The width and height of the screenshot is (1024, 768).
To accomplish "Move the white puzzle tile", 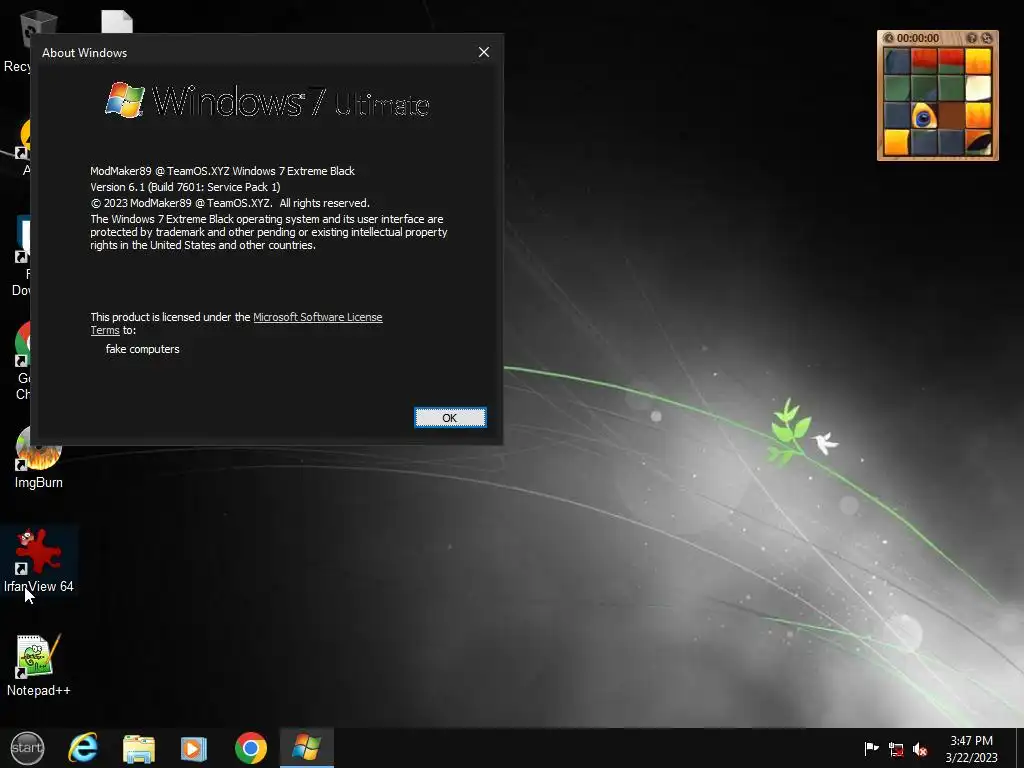I will pos(978,88).
